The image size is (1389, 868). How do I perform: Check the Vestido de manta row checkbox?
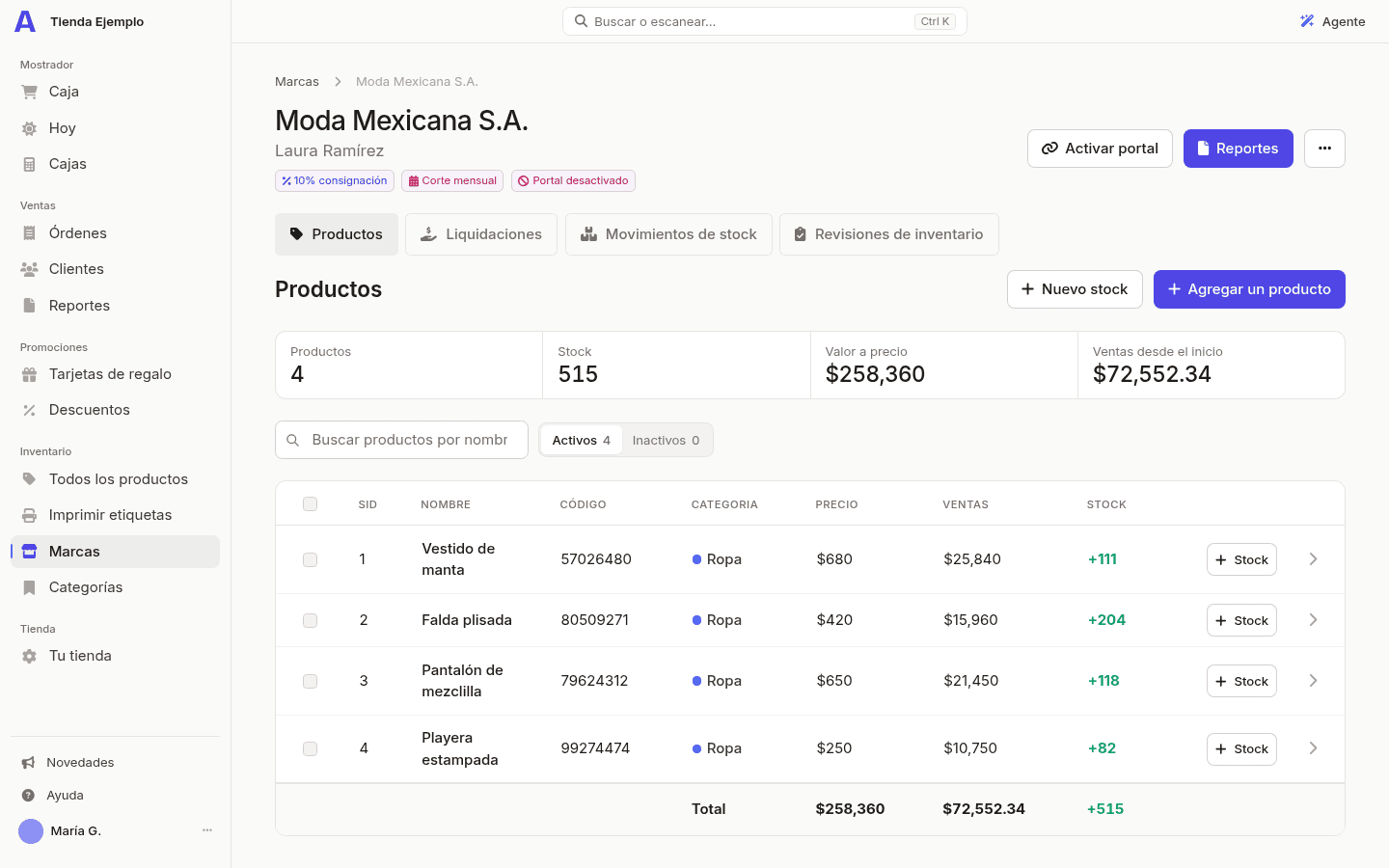310,559
